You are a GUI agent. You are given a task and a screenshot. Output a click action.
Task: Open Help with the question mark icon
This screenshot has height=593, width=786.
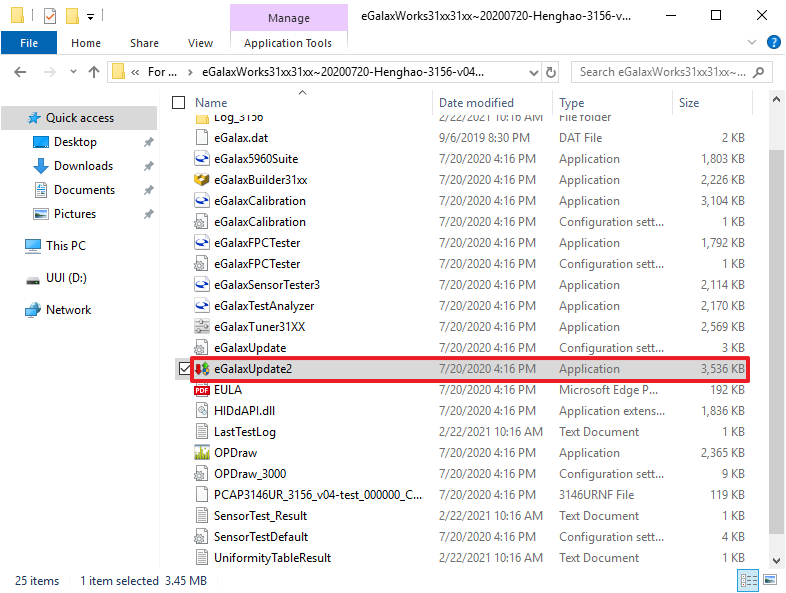(772, 43)
